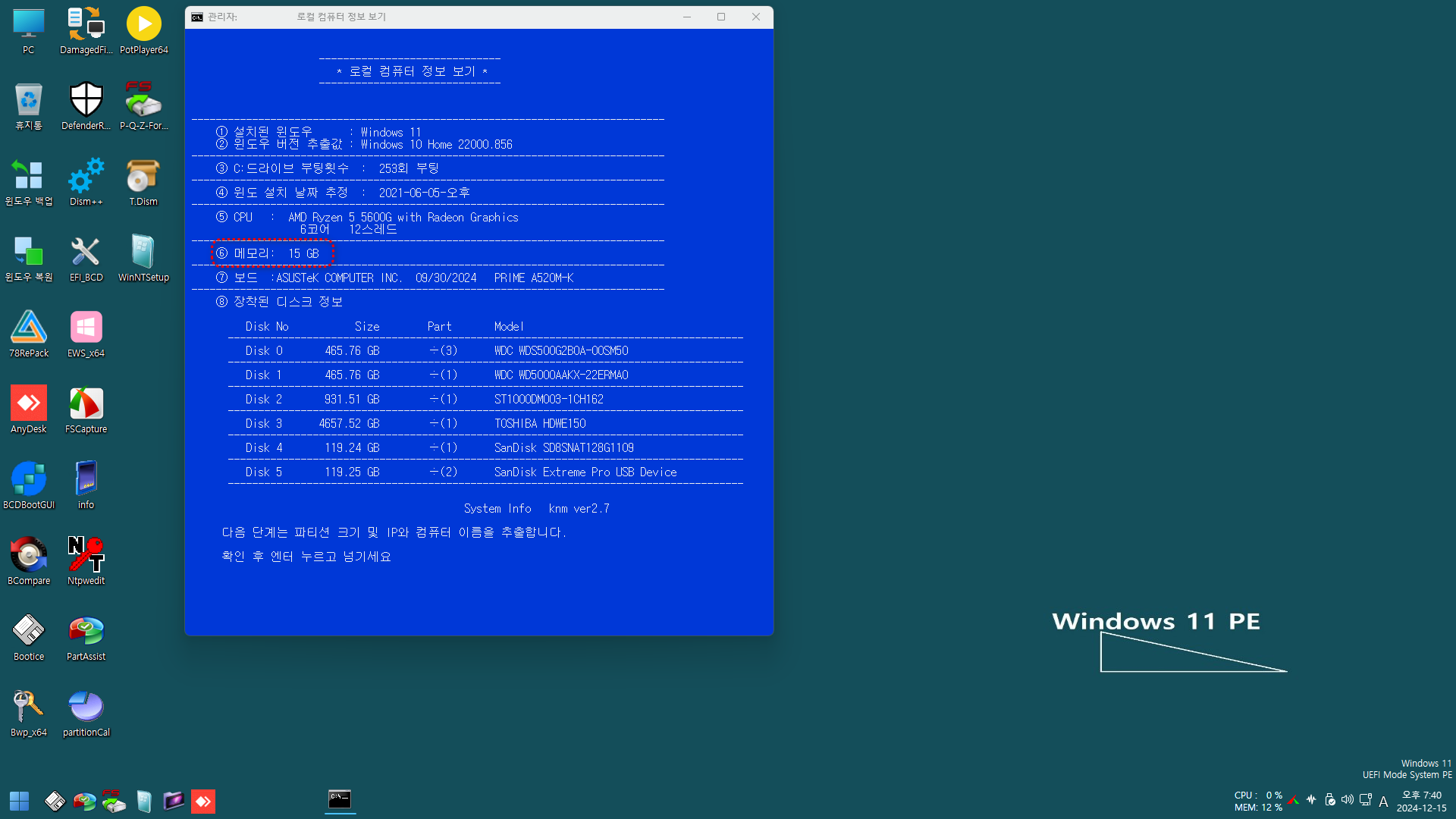
Task: Close the console window
Action: pyautogui.click(x=756, y=17)
